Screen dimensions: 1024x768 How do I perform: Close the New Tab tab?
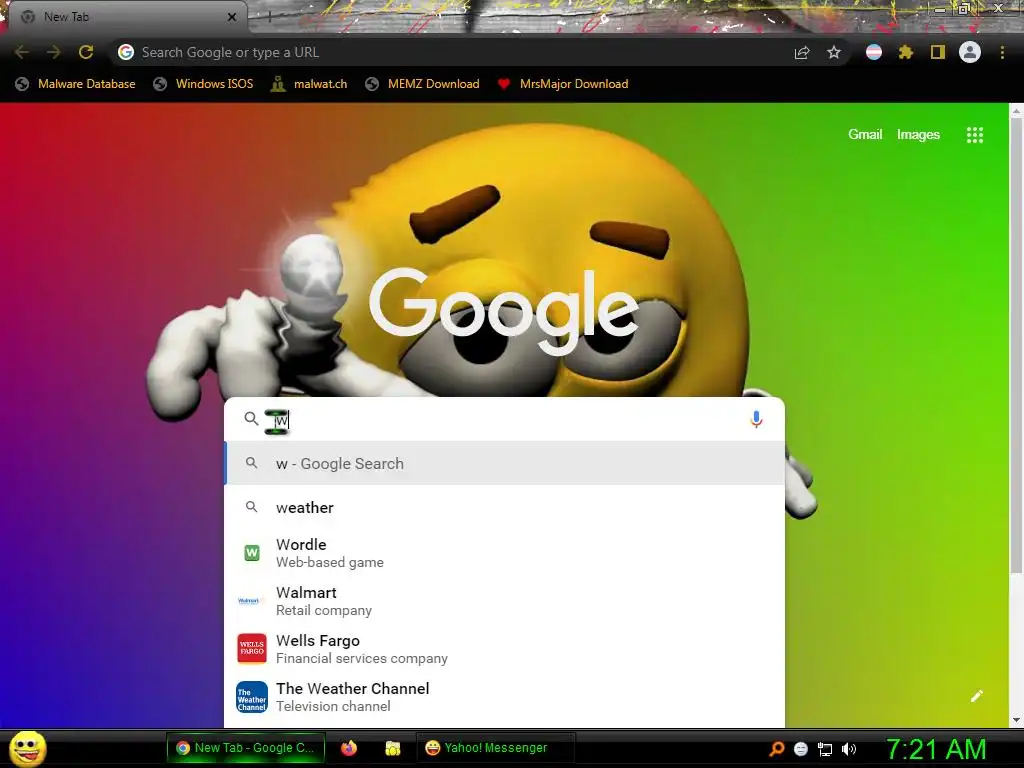point(232,17)
